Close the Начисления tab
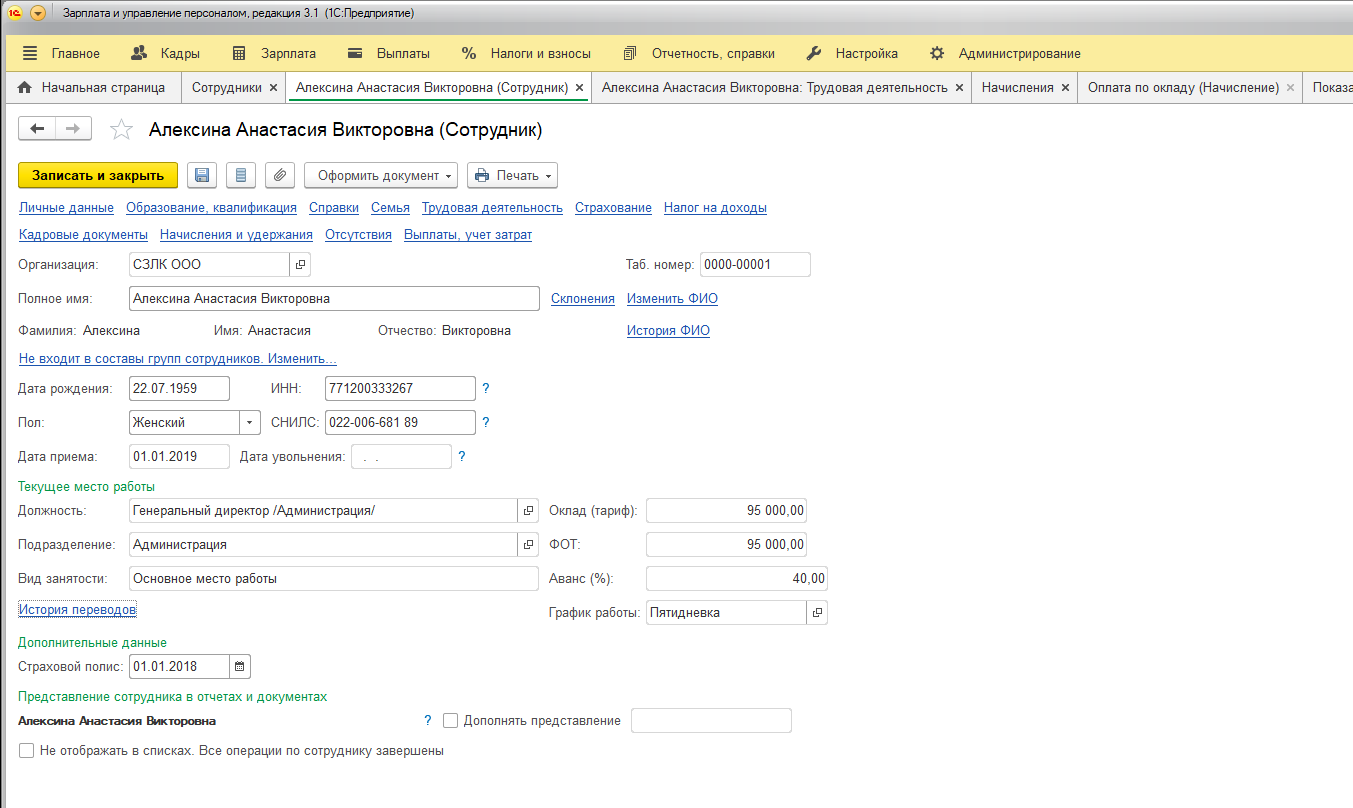 [x=1065, y=88]
